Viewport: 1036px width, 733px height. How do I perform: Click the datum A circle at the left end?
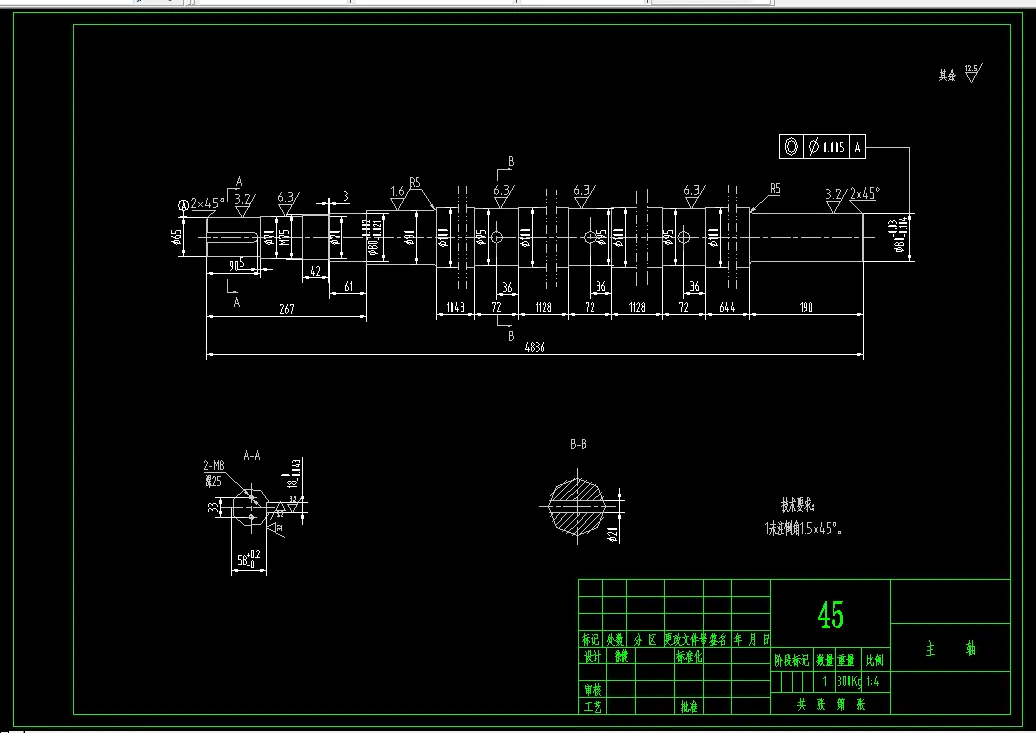pyautogui.click(x=183, y=206)
